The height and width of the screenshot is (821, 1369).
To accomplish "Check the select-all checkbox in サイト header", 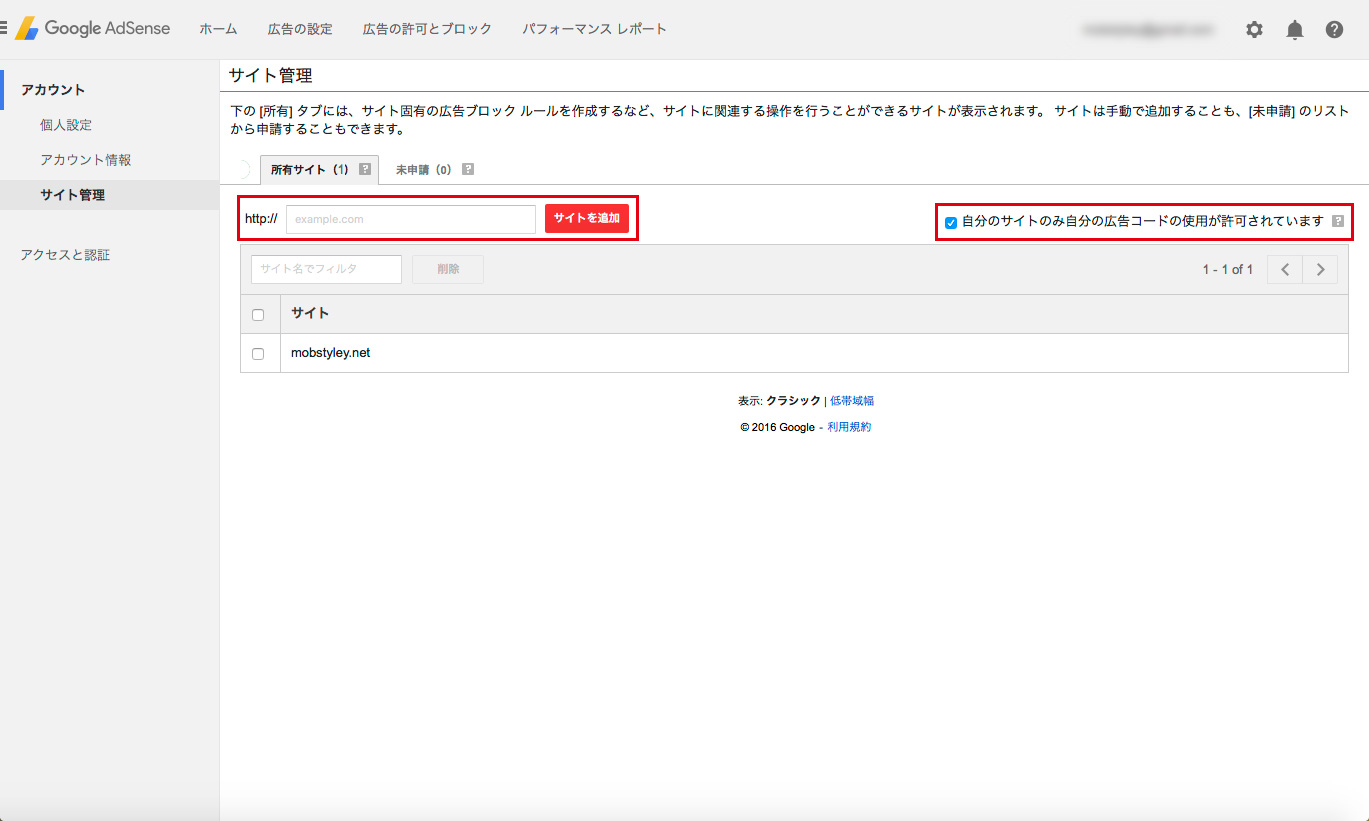I will (x=258, y=314).
